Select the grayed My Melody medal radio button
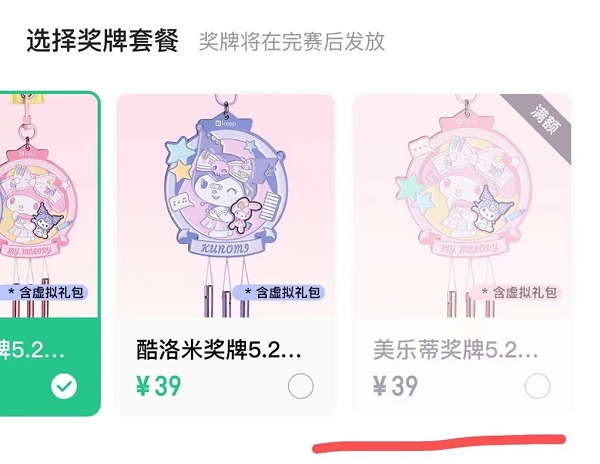This screenshot has width=600, height=464. coord(538,386)
